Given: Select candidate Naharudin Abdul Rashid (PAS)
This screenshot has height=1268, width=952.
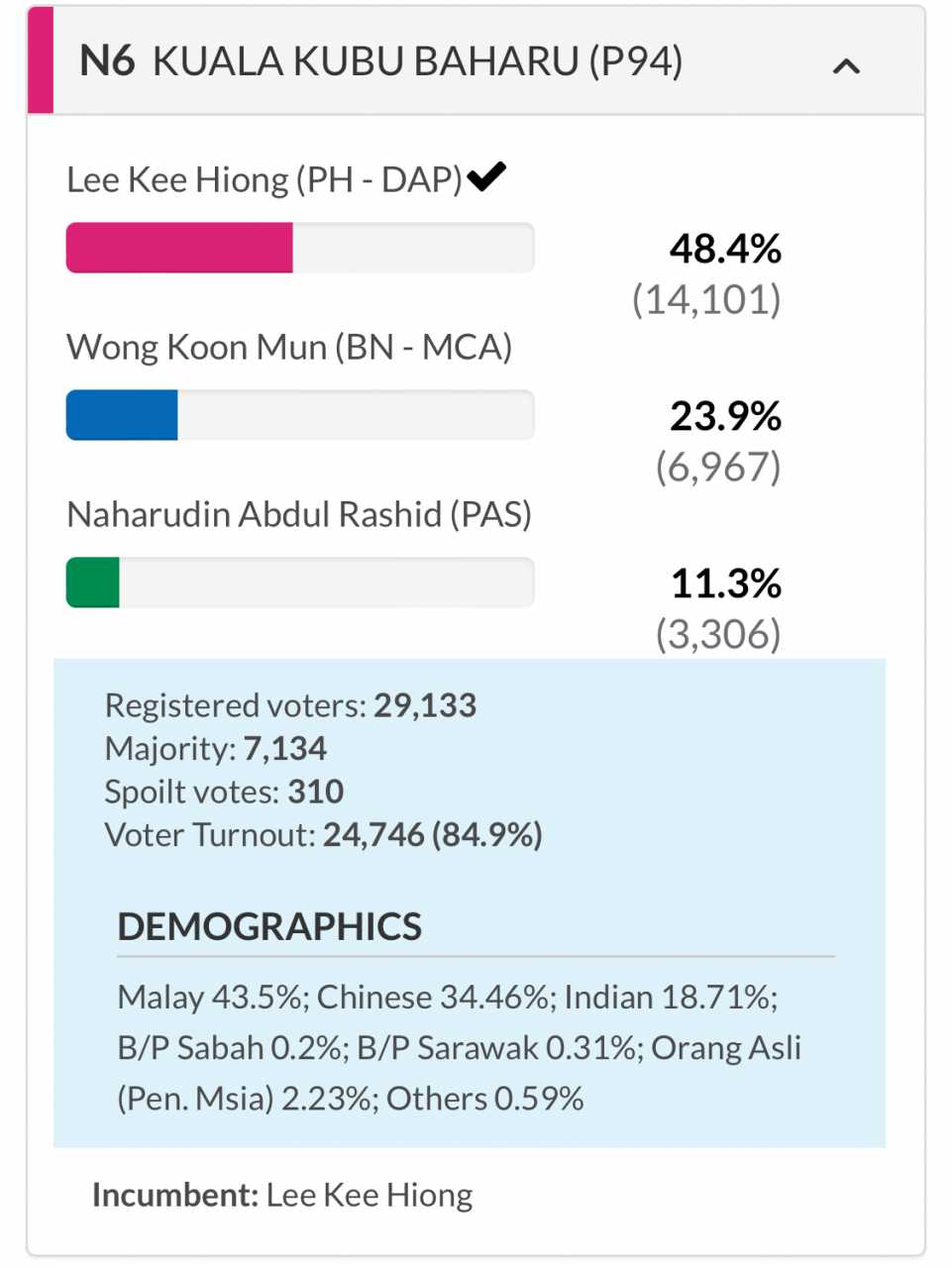Looking at the screenshot, I should point(299,515).
